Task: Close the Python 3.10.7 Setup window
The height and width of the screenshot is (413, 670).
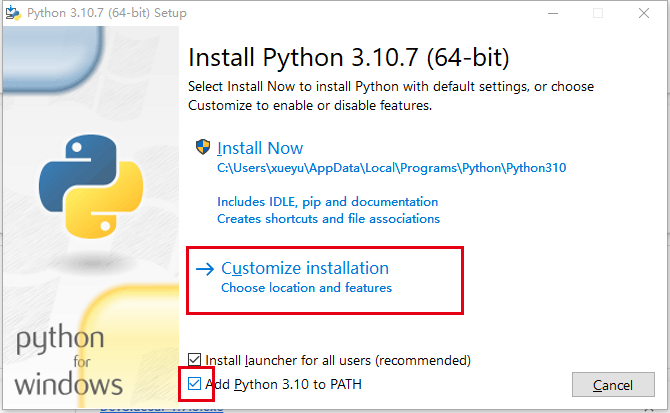Action: (x=644, y=13)
